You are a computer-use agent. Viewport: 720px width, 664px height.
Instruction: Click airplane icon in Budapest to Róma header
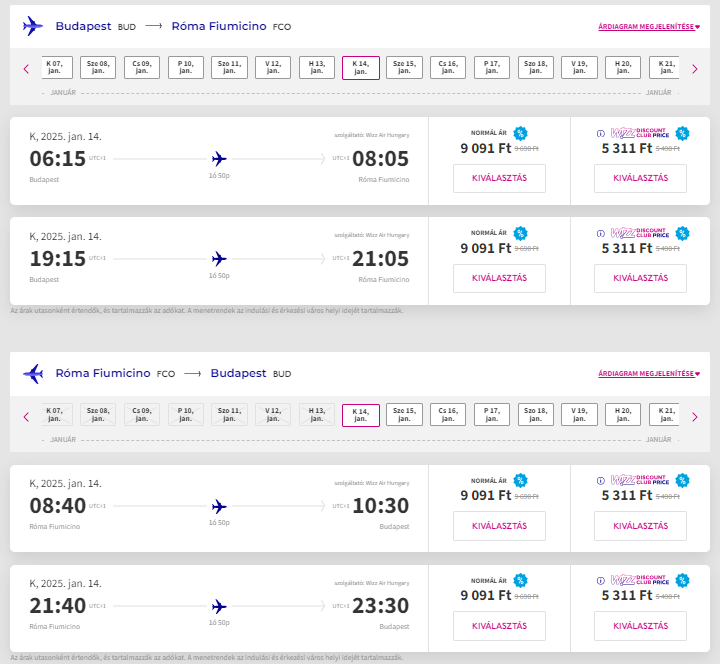tap(33, 26)
